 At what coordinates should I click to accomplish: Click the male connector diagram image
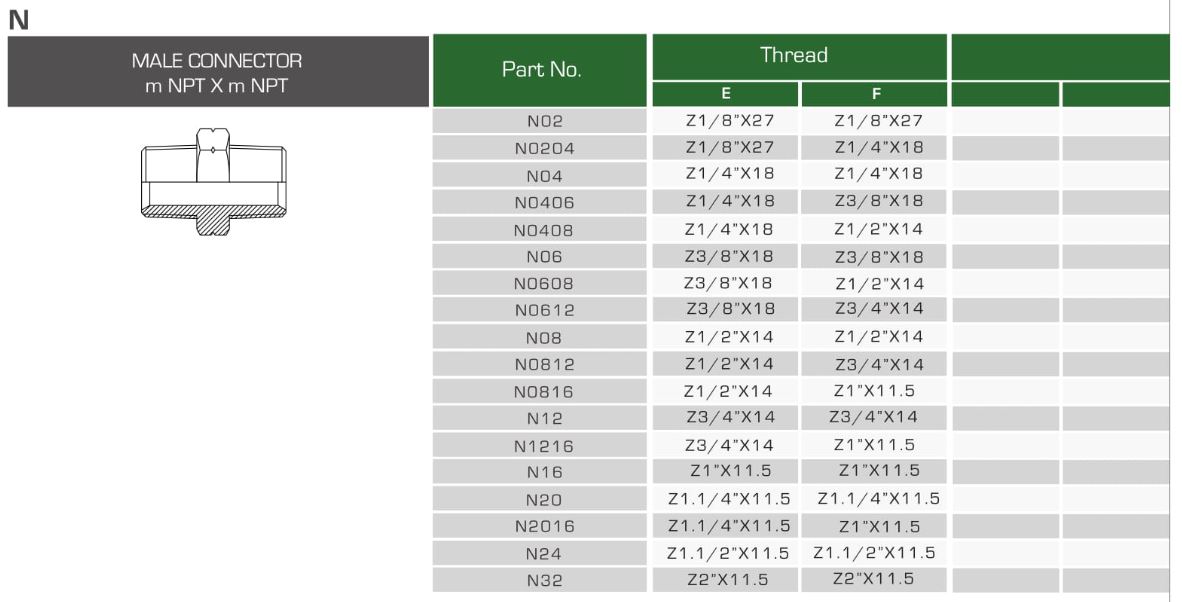[x=215, y=181]
